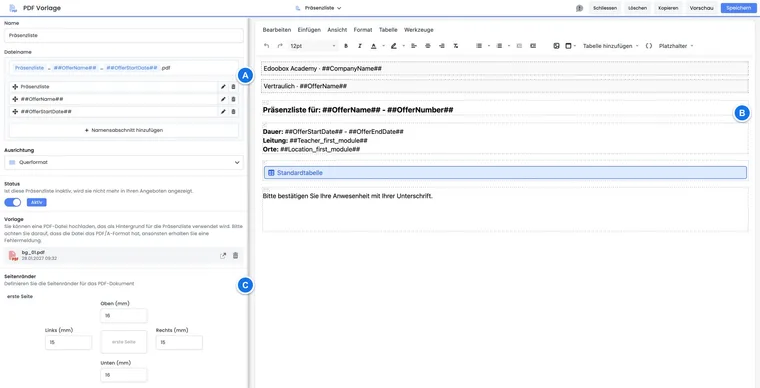Select the Standardtabelle block in editor
The image size is (760, 388).
[506, 172]
